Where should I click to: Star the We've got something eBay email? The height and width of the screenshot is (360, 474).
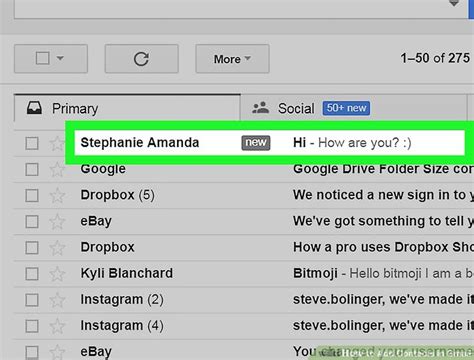pos(57,221)
